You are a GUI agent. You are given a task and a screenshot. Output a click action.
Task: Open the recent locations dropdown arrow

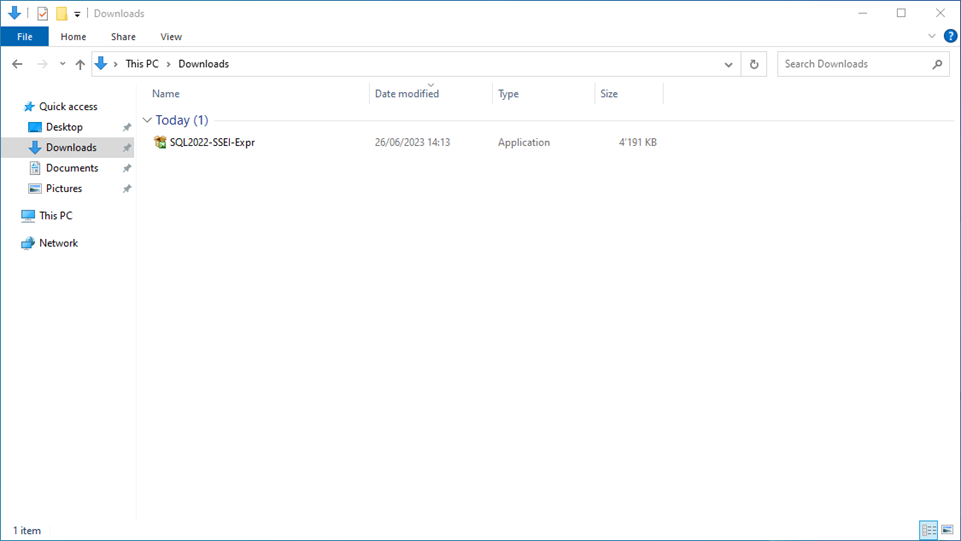click(63, 64)
